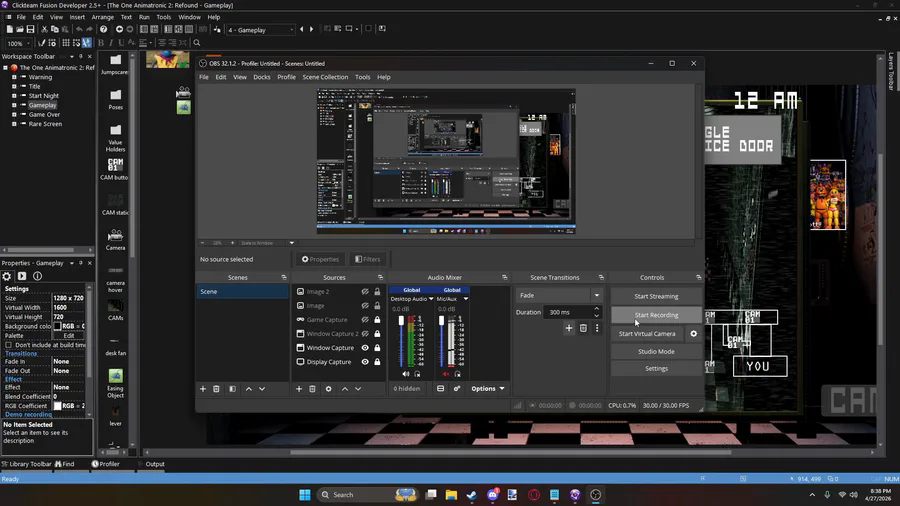Mute the Desktop Audio speaker icon

click(x=406, y=374)
